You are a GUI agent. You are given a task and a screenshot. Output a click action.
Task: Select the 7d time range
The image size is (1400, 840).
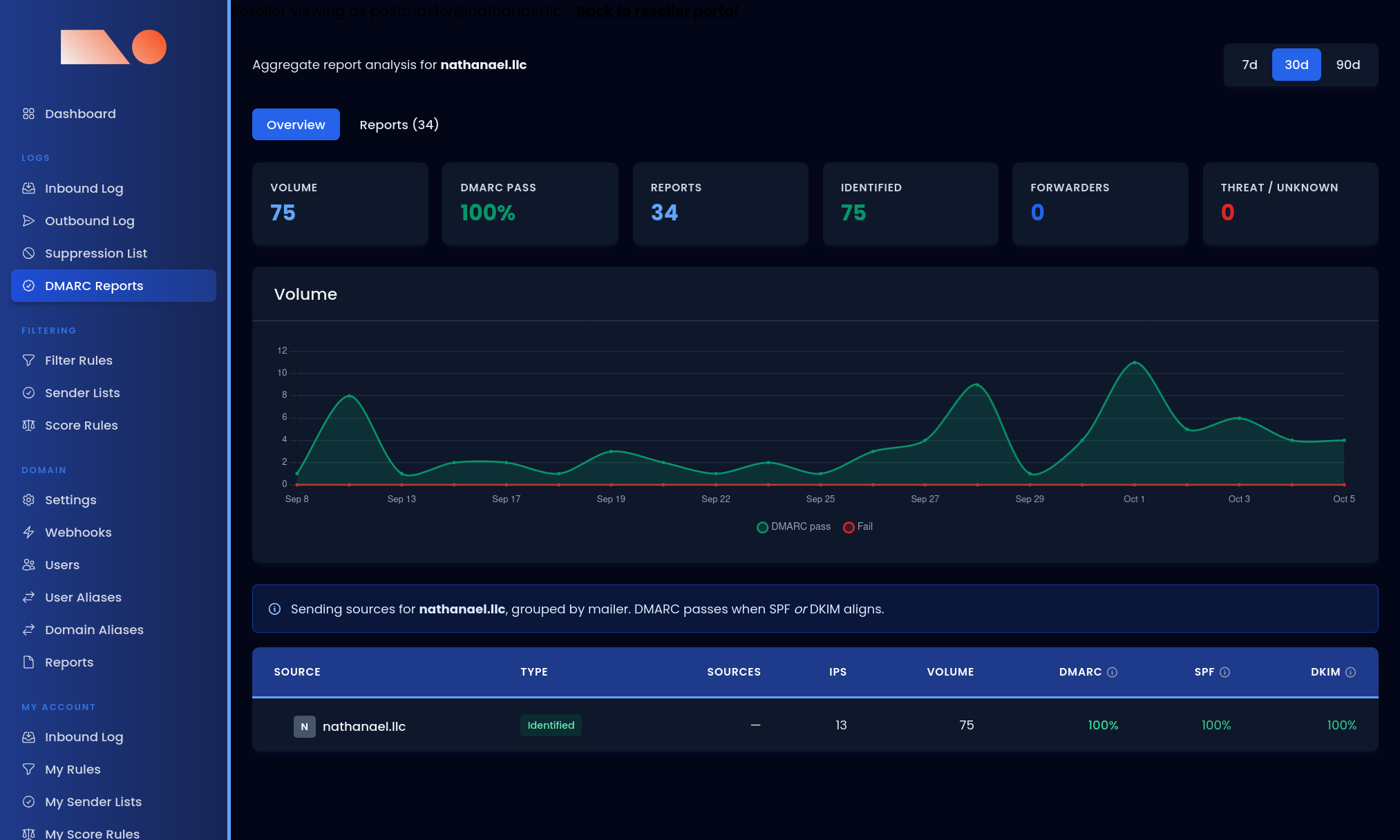point(1249,64)
